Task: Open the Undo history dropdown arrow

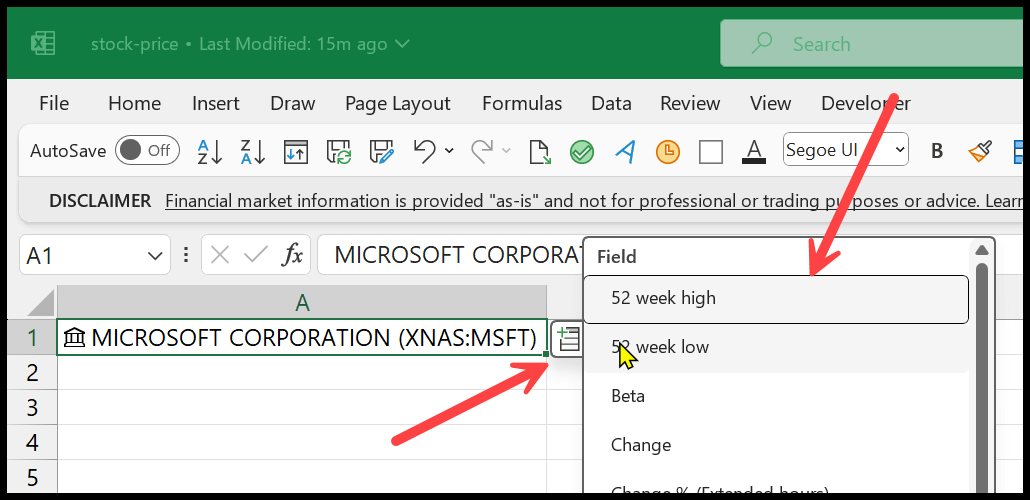Action: 449,151
